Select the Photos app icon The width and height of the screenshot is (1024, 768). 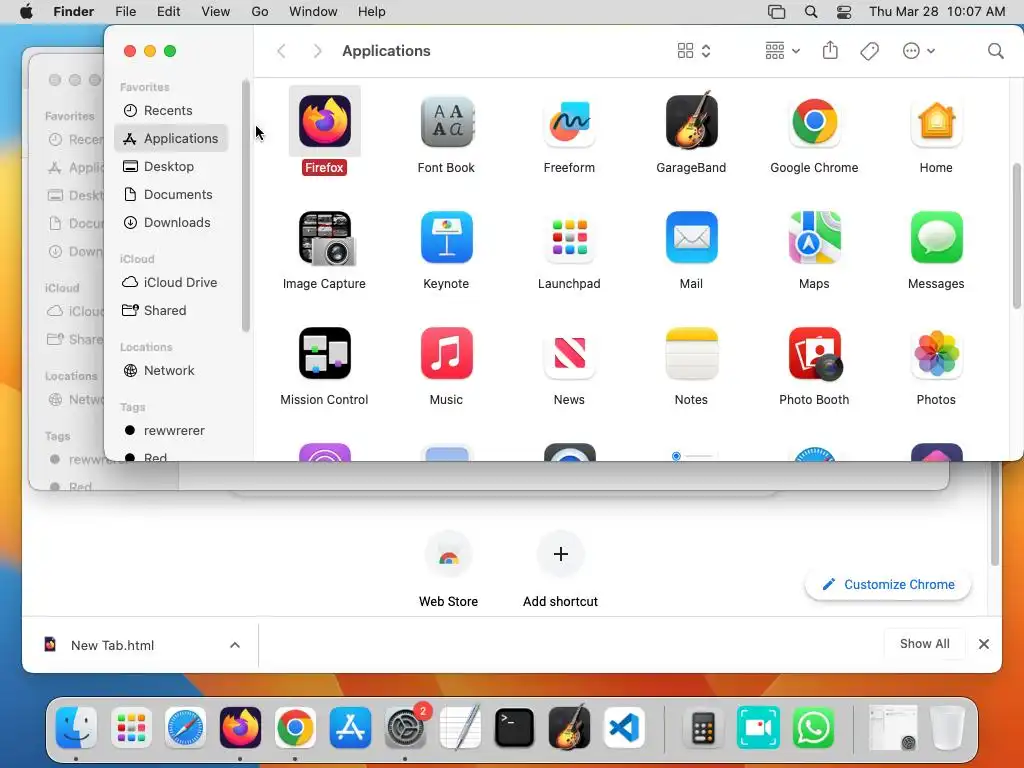click(936, 353)
